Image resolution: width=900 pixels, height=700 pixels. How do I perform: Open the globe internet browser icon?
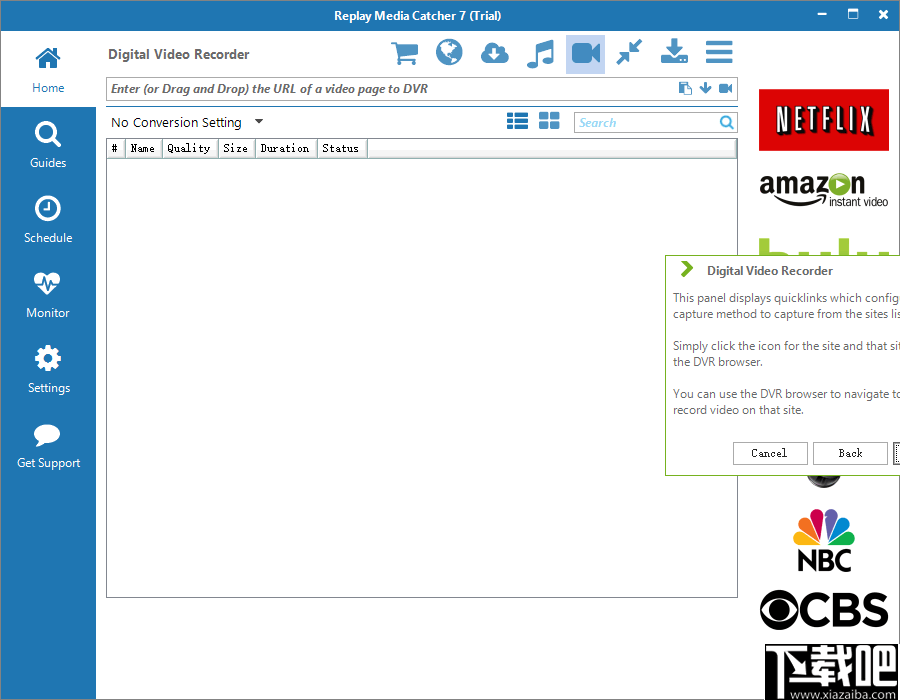coord(449,53)
